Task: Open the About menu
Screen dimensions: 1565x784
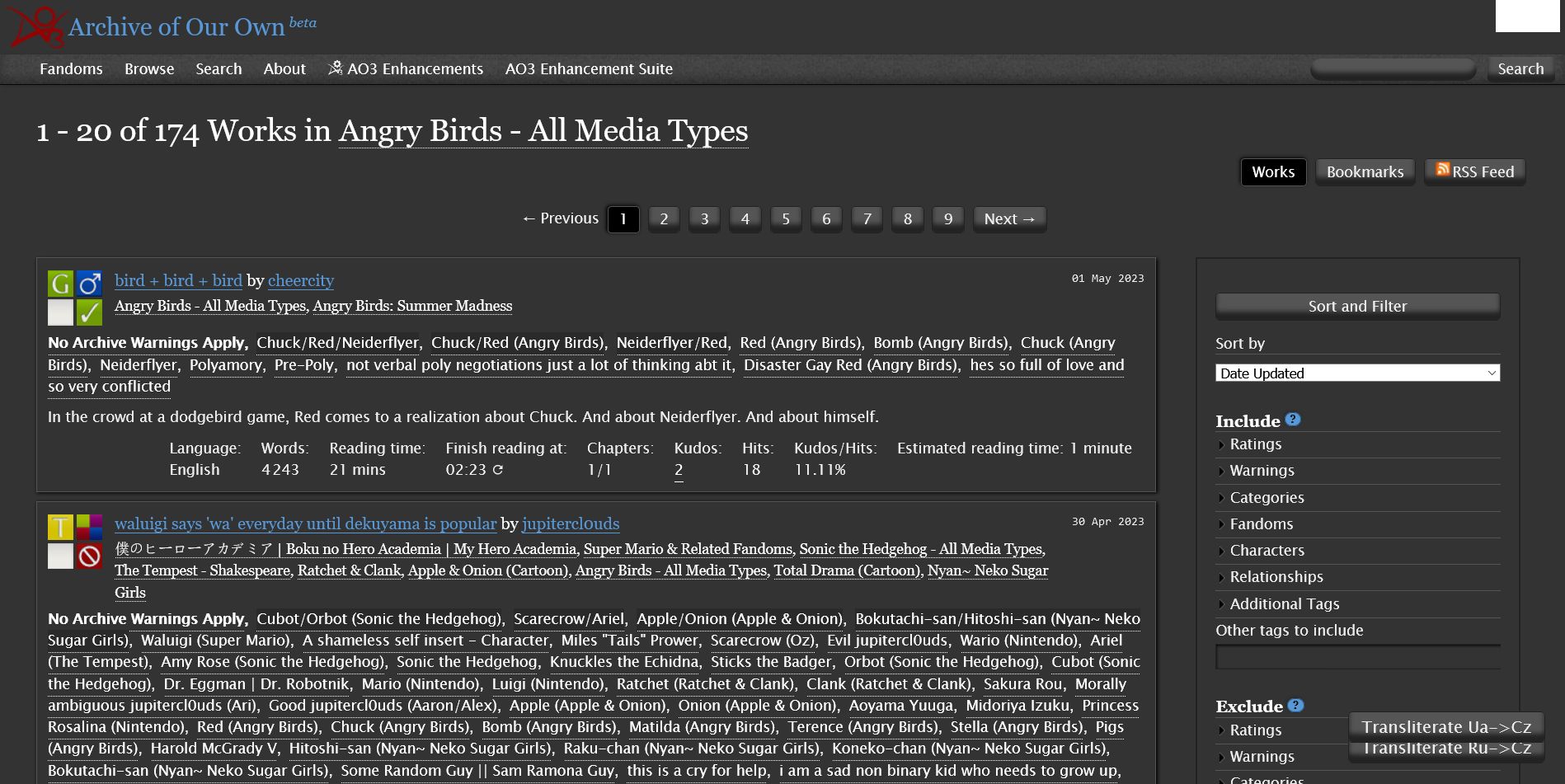Action: point(284,69)
